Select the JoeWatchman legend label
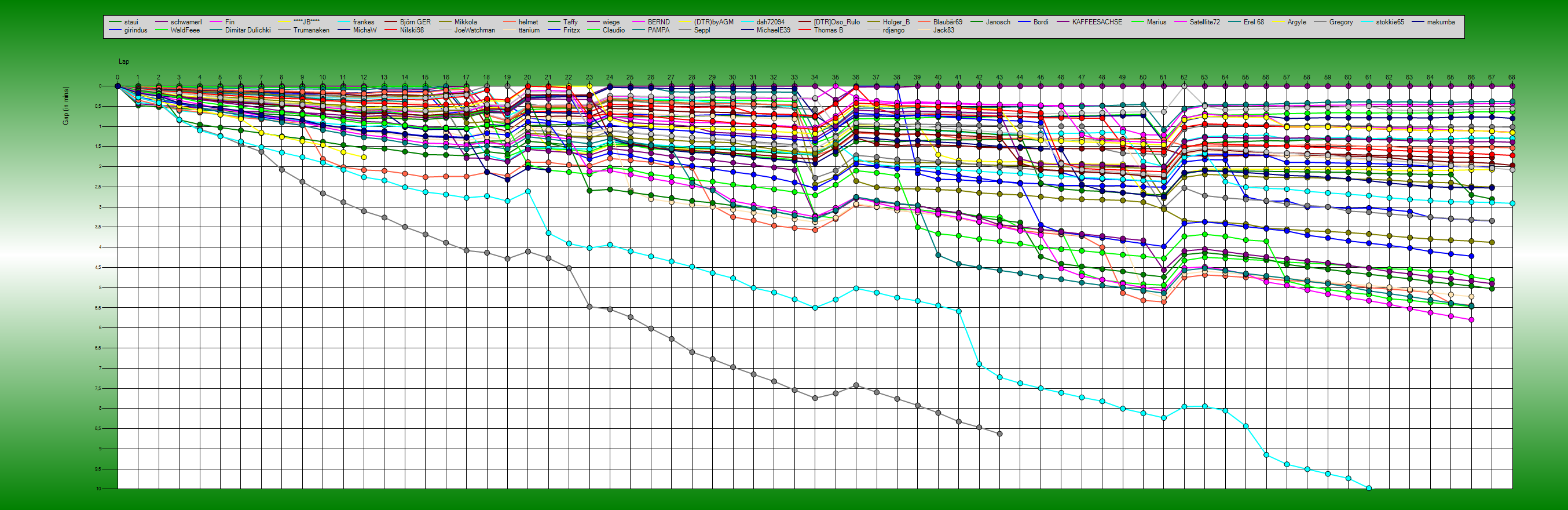Viewport: 1568px width, 510px height. 474,31
